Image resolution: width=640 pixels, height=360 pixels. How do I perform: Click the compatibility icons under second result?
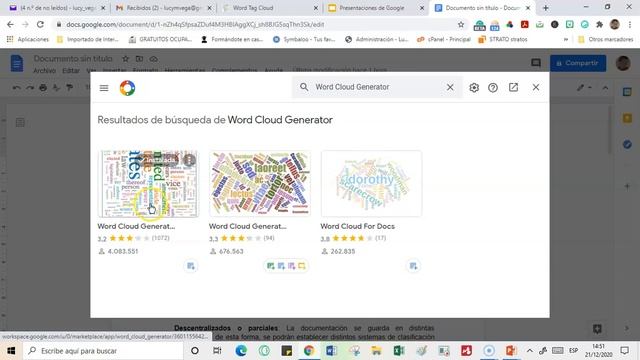[x=286, y=266]
